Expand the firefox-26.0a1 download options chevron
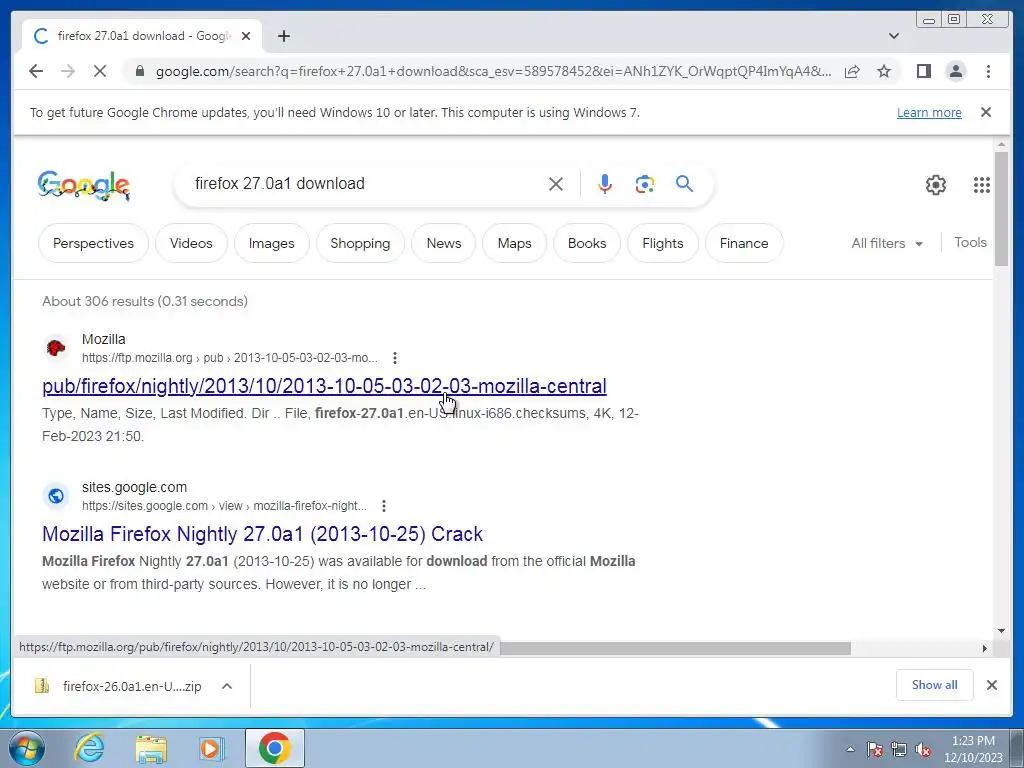 227,686
